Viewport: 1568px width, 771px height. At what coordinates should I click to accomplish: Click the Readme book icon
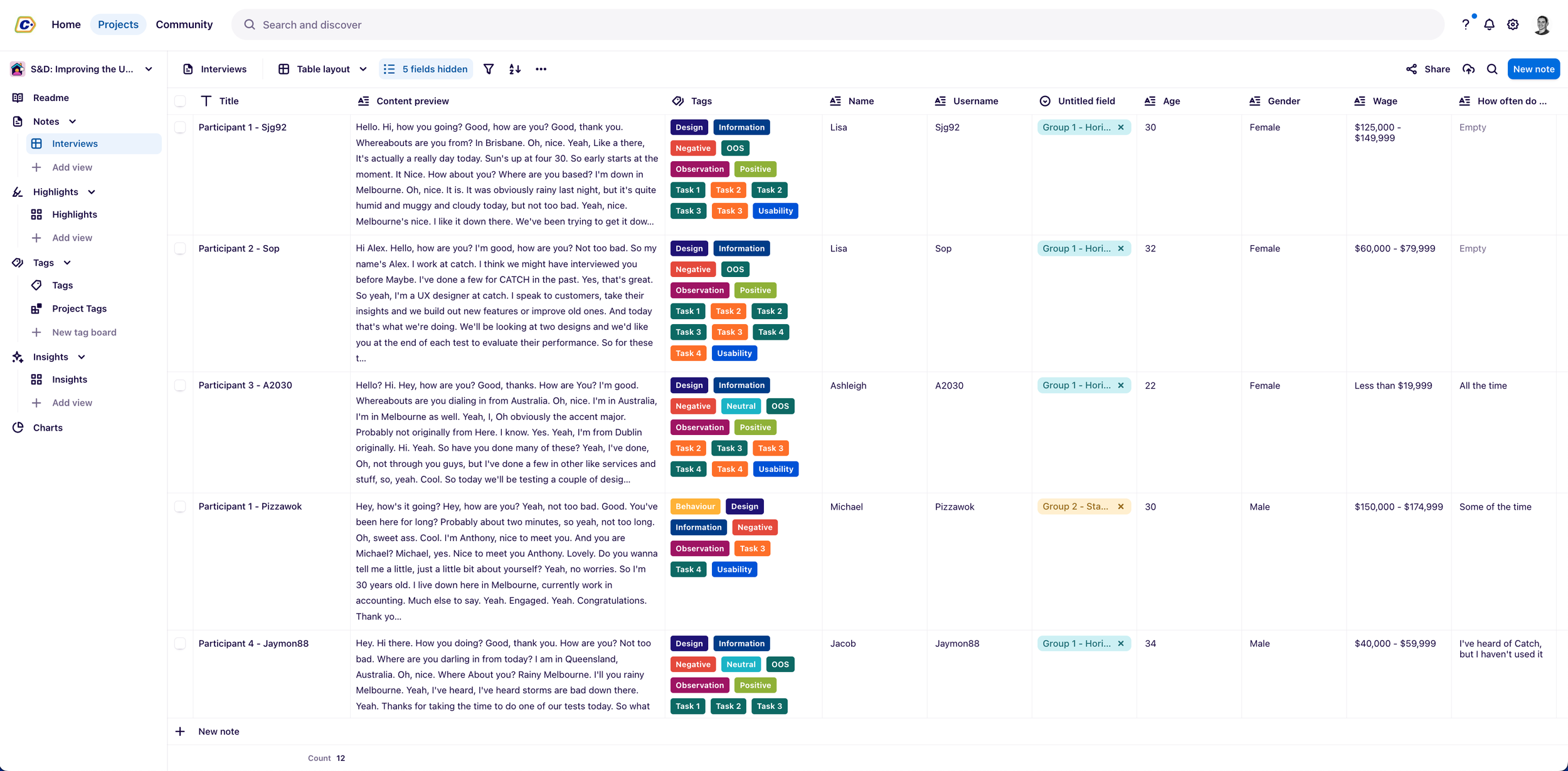coord(18,98)
